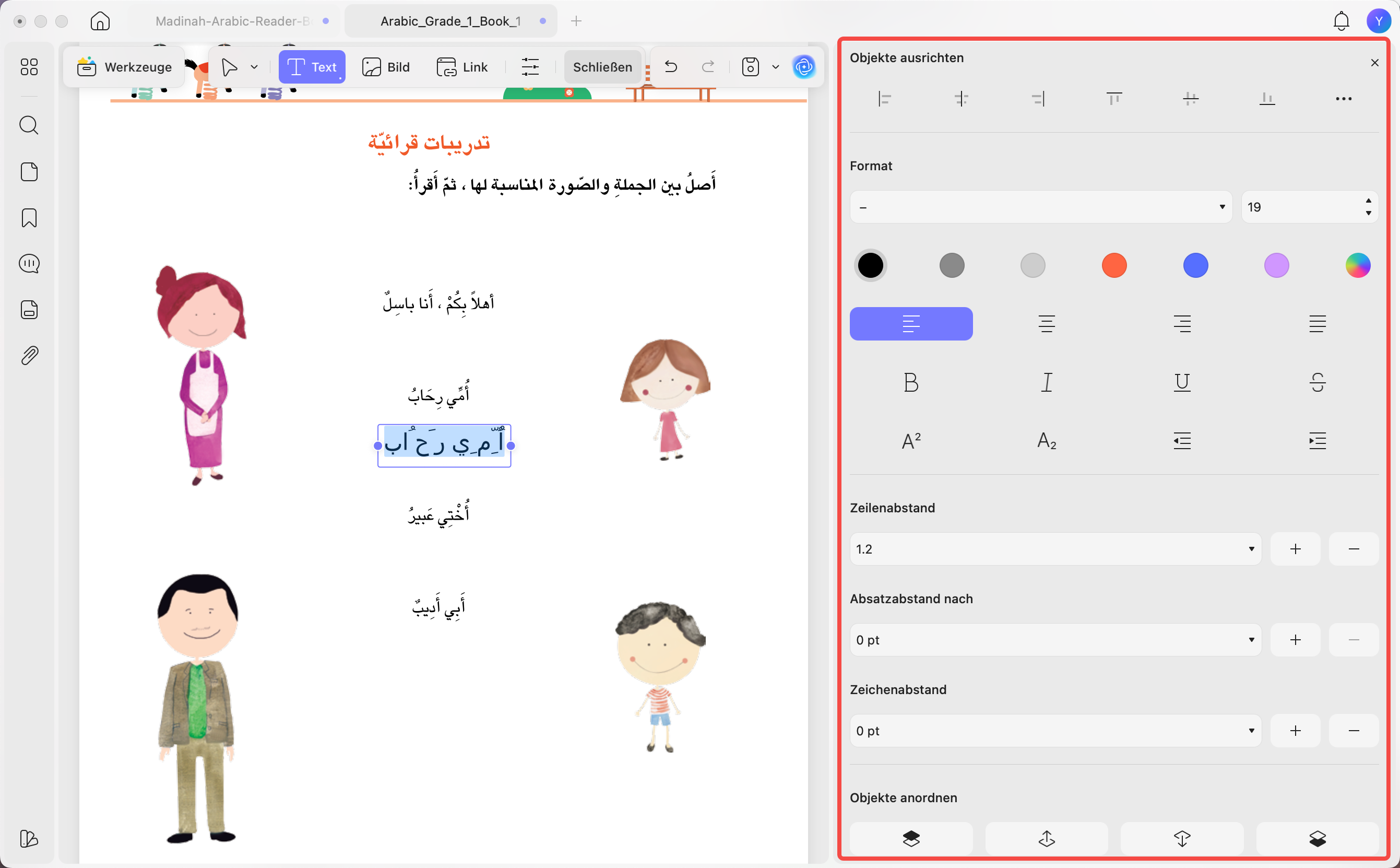Switch to Madinah-Arabic-Reader tab
Image resolution: width=1400 pixels, height=868 pixels.
(233, 21)
